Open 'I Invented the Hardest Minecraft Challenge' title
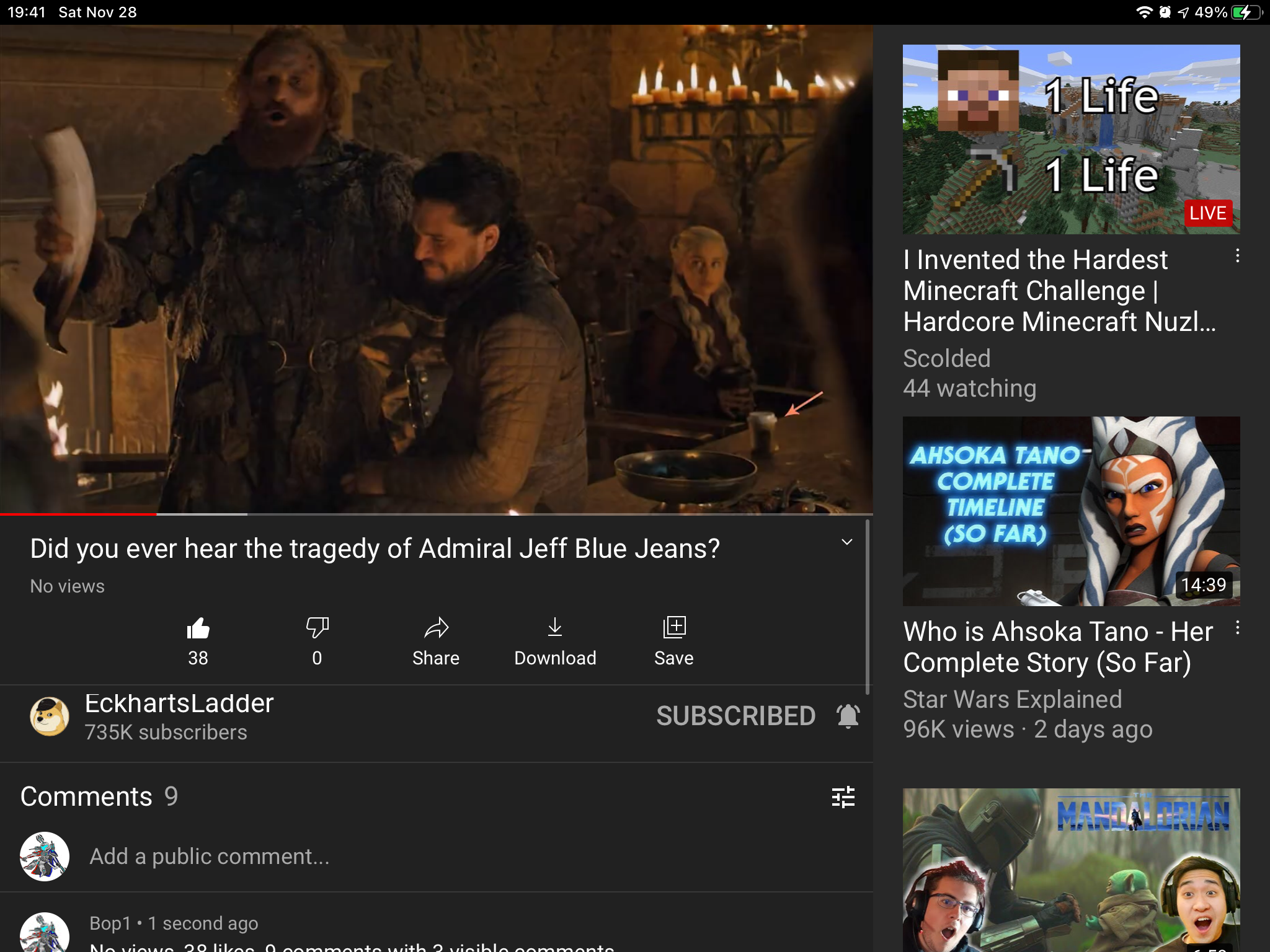The height and width of the screenshot is (952, 1270). pyautogui.click(x=1059, y=291)
